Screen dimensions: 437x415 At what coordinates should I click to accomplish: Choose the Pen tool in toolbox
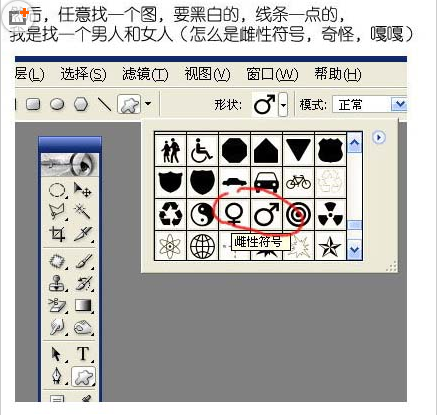pyautogui.click(x=57, y=376)
